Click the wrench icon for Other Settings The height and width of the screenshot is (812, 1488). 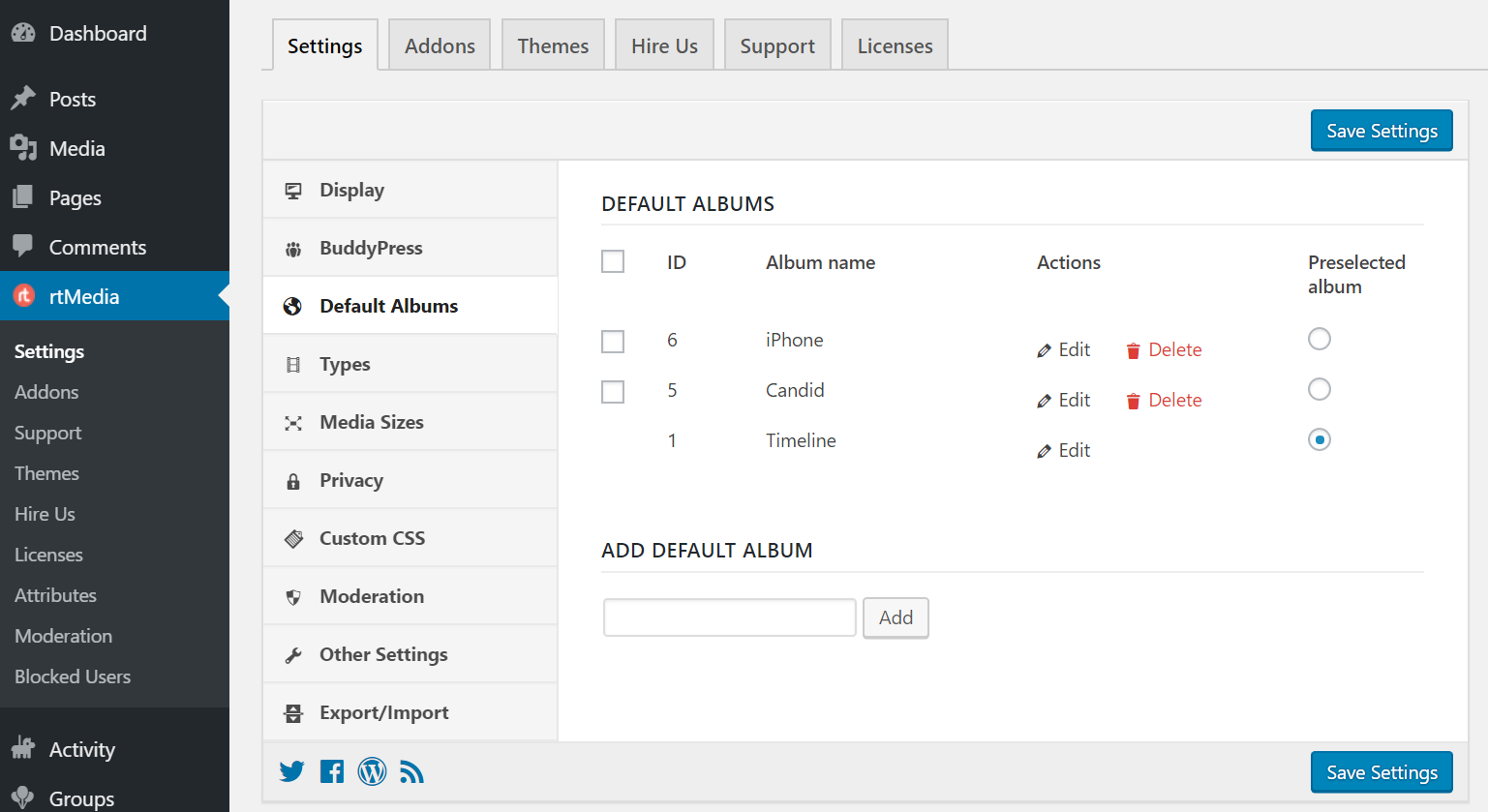coord(293,654)
